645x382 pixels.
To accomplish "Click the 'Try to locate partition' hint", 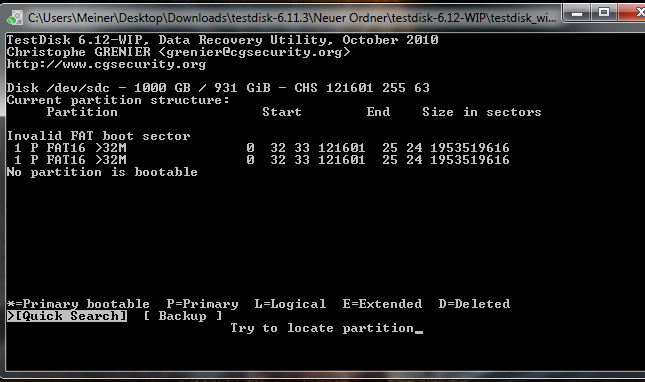I will 322,328.
